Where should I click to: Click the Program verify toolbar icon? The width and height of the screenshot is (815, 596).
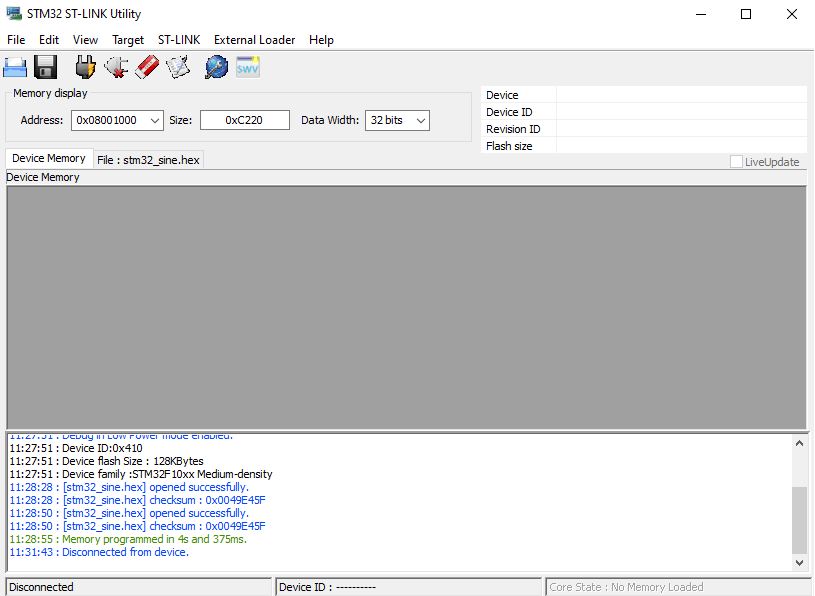178,67
